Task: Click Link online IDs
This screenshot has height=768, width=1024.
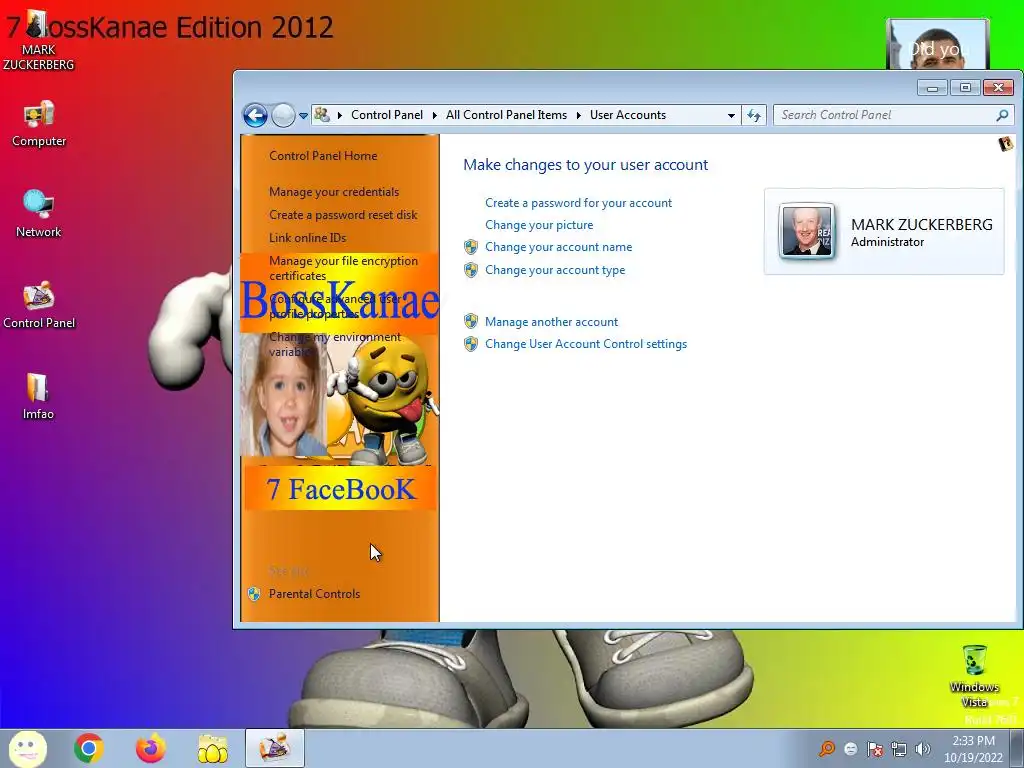Action: click(308, 238)
